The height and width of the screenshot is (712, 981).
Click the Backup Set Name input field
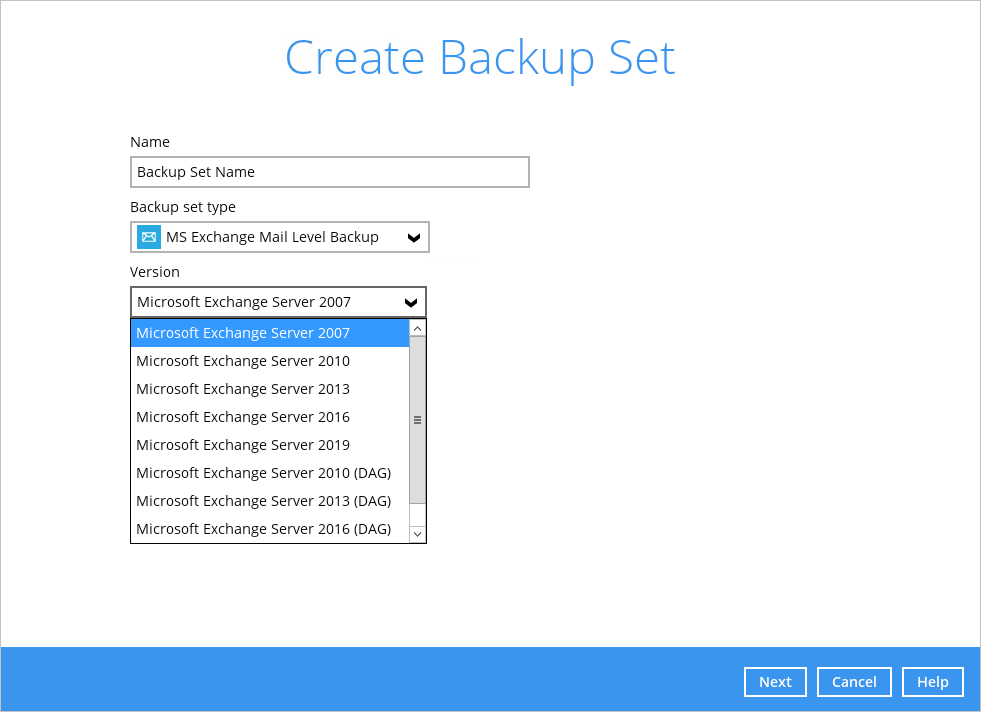tap(330, 172)
